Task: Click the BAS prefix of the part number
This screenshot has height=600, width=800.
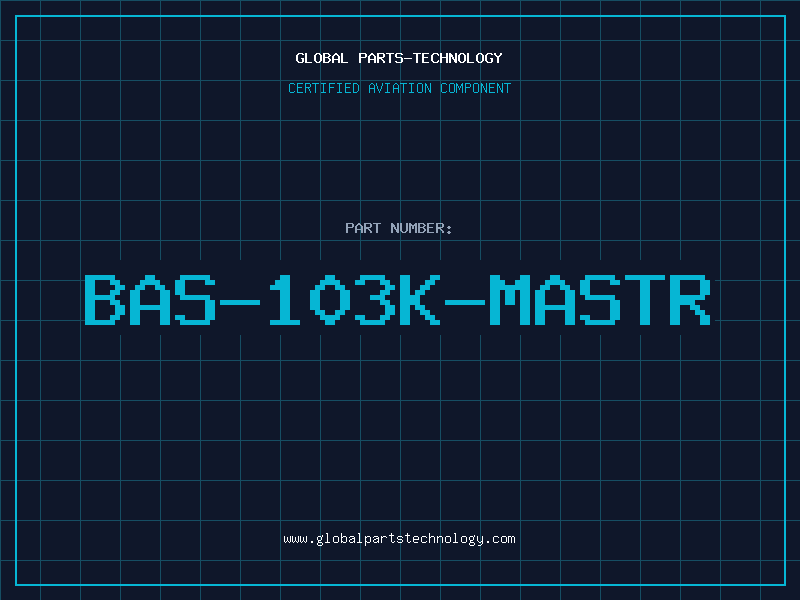Action: 149,300
